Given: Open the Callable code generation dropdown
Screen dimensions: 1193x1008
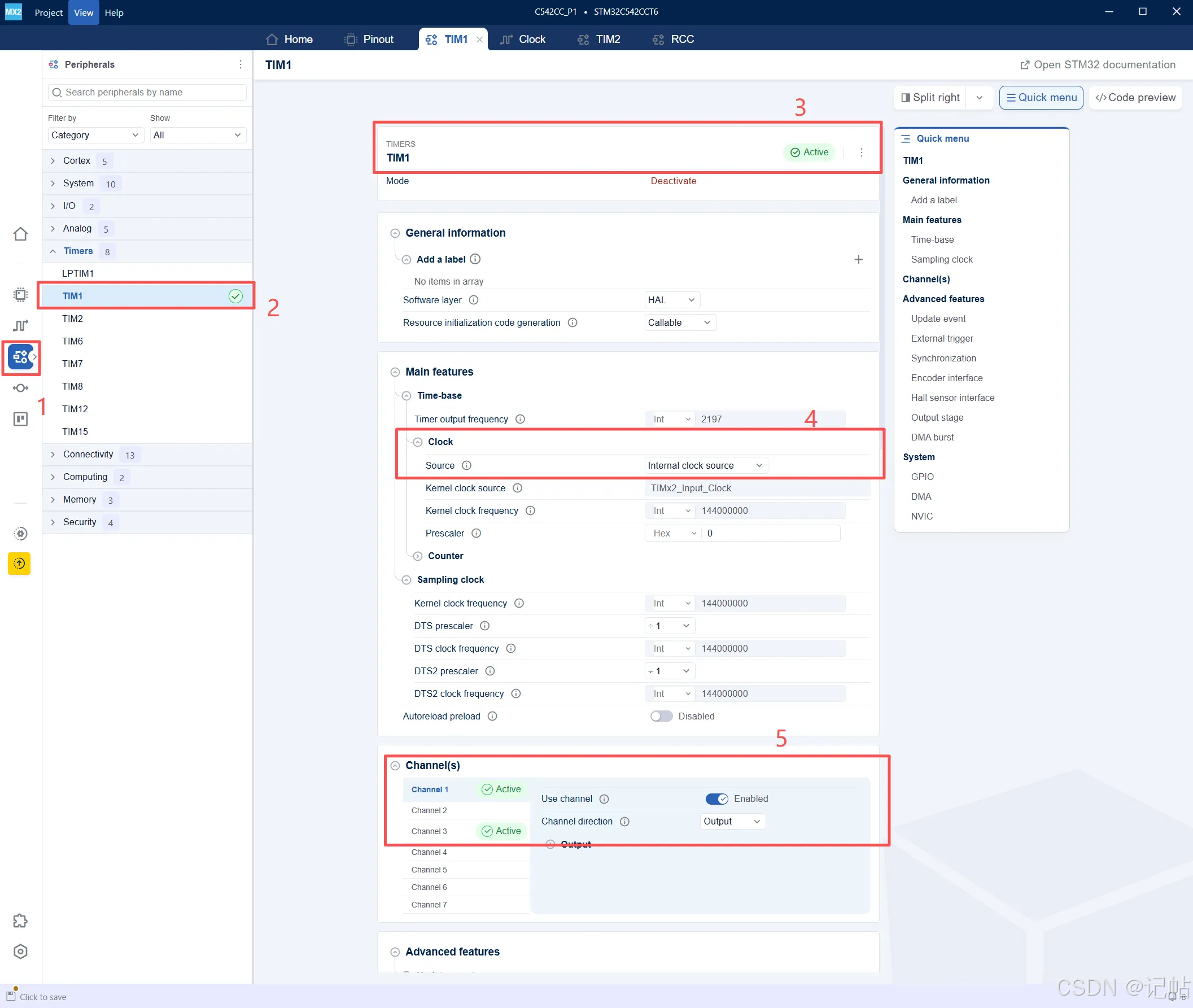Looking at the screenshot, I should (x=680, y=323).
